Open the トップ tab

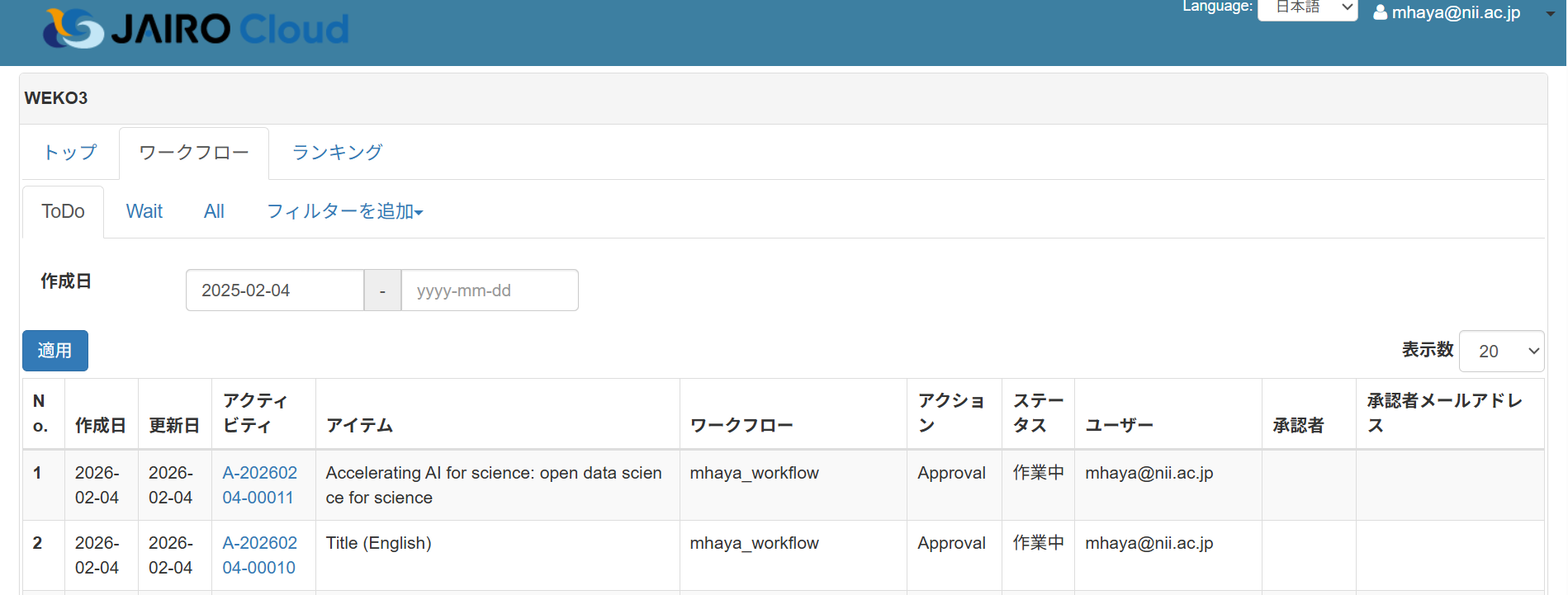[70, 153]
